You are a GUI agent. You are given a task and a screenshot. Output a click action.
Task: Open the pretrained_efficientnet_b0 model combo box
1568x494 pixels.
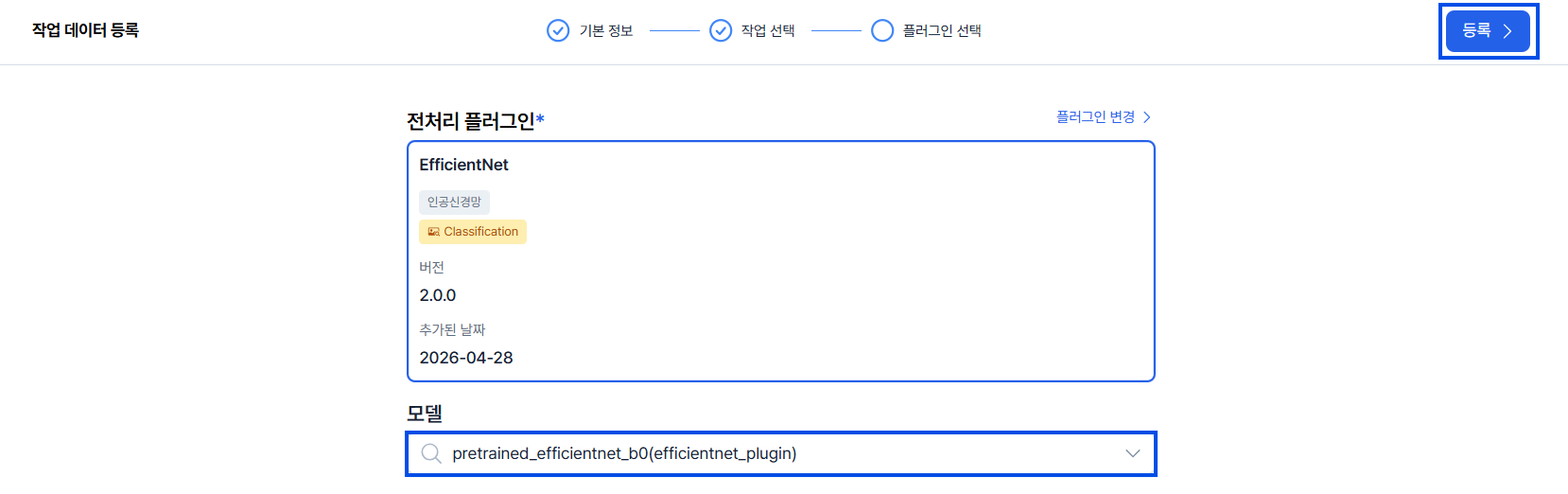(781, 454)
